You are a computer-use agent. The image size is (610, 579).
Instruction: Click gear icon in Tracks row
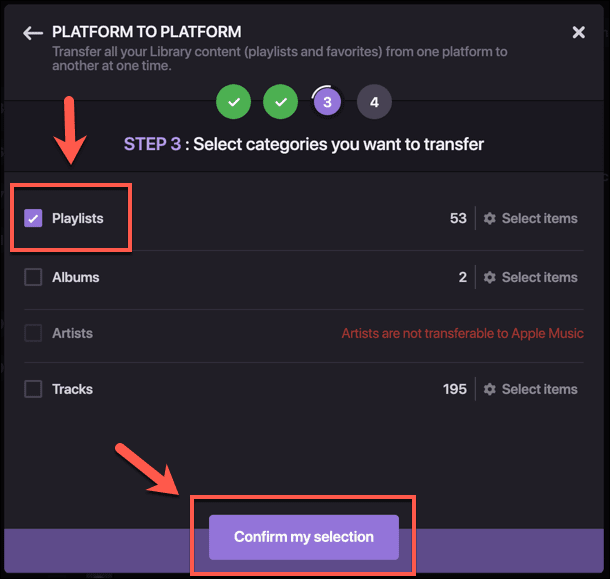point(489,389)
